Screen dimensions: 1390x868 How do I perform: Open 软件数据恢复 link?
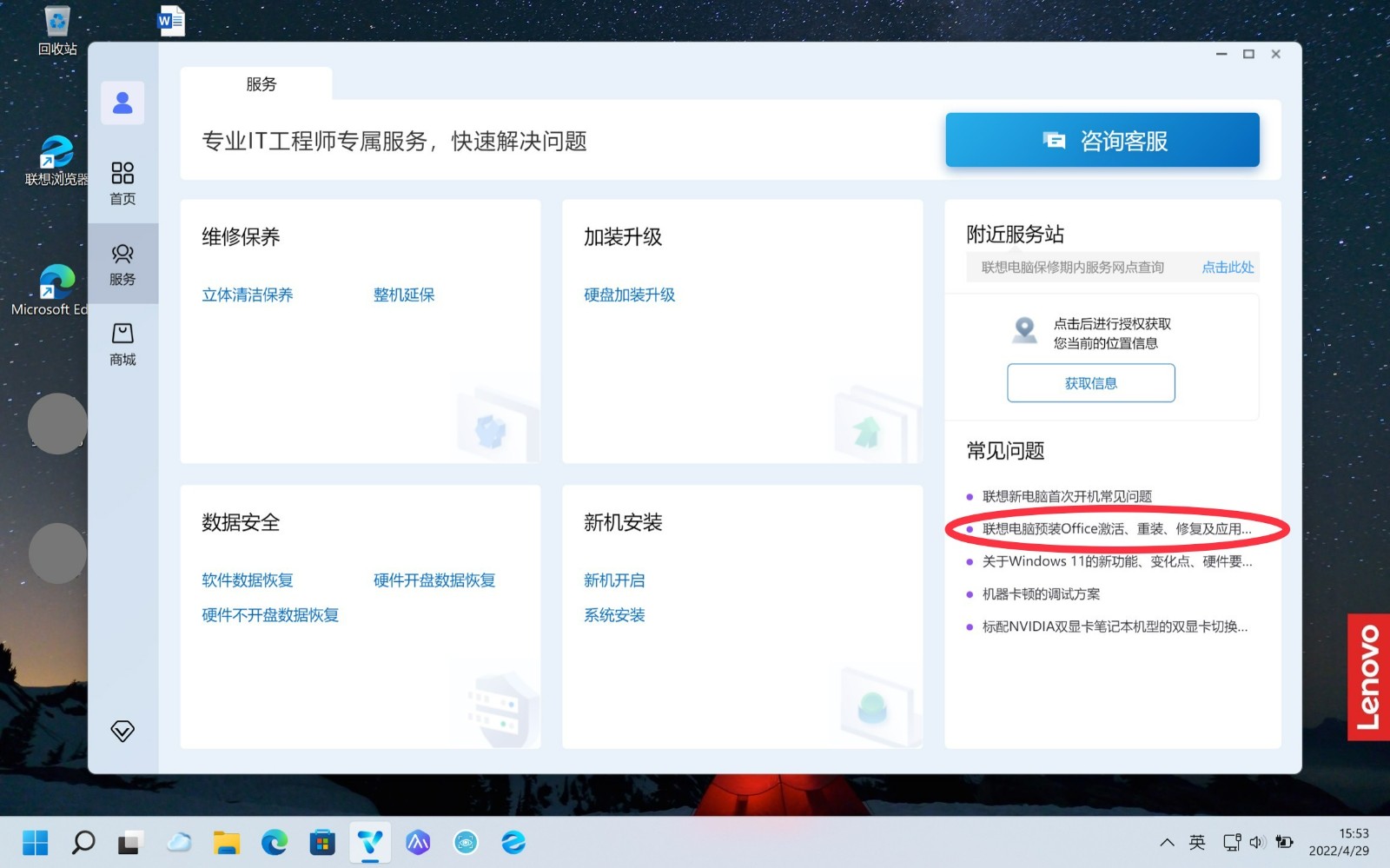(248, 580)
